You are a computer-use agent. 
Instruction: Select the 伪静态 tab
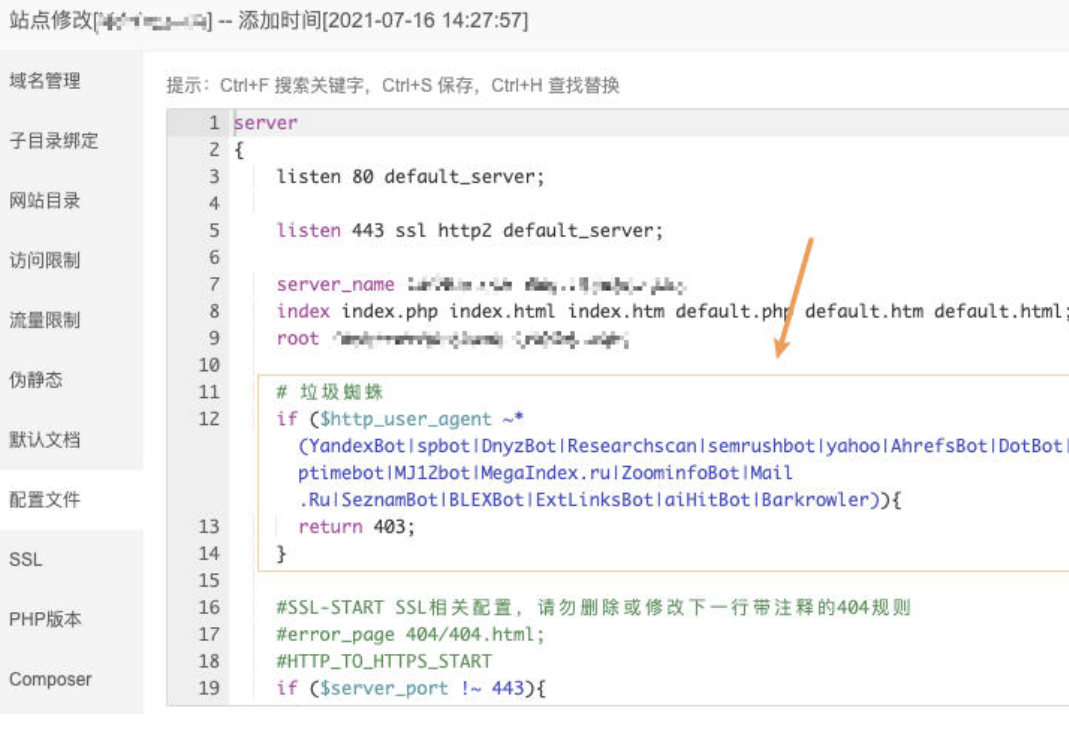coord(36,381)
